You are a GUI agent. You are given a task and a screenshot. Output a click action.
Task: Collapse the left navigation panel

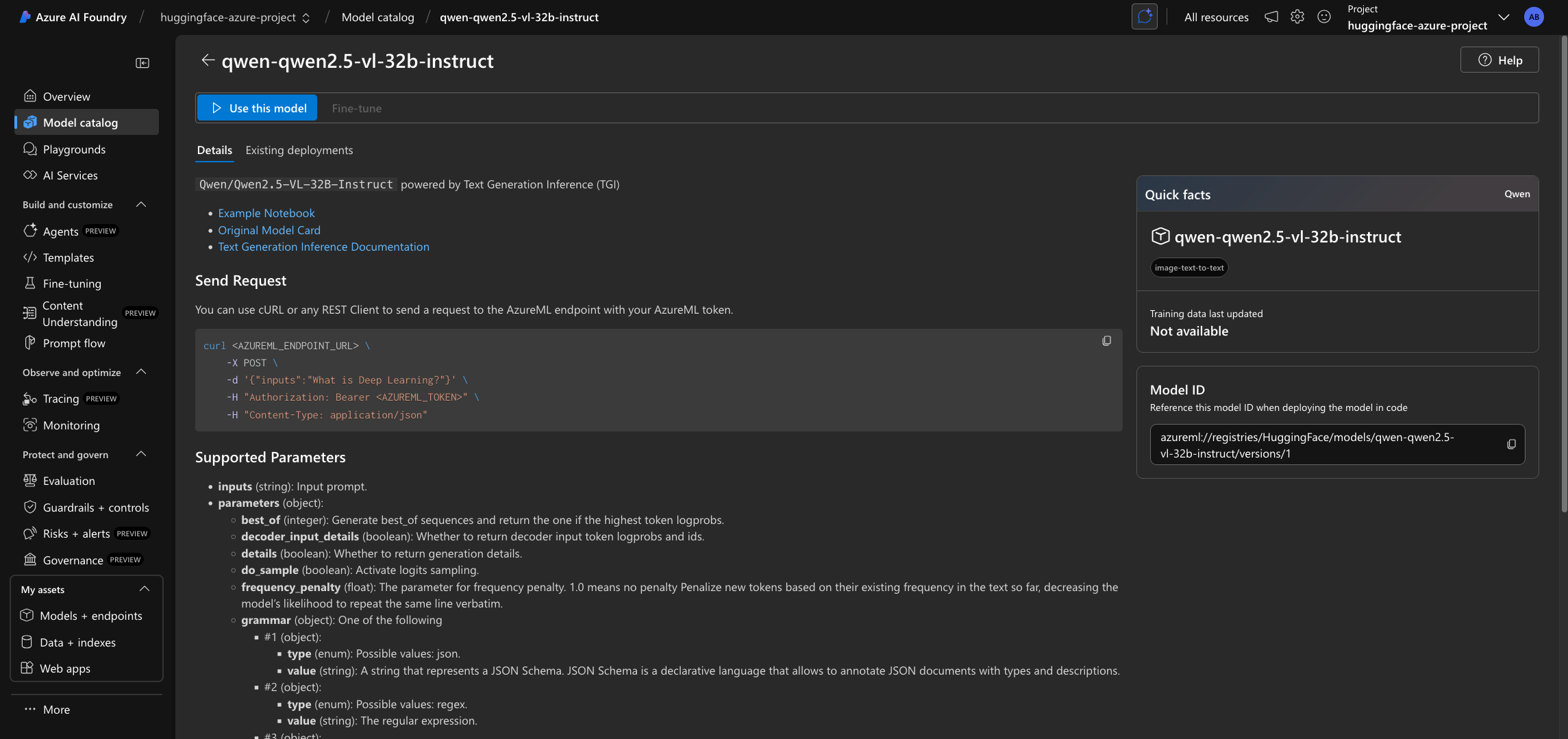(x=142, y=62)
